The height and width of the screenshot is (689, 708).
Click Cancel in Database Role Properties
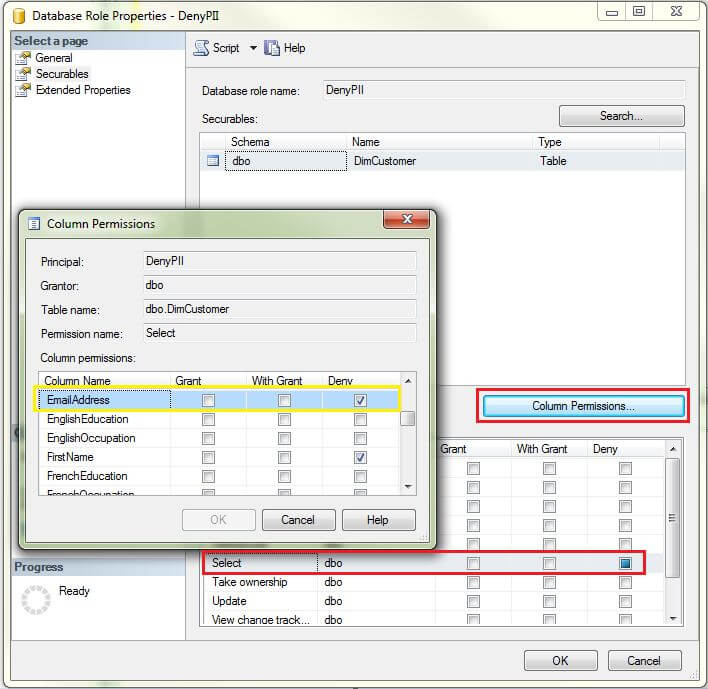[644, 661]
